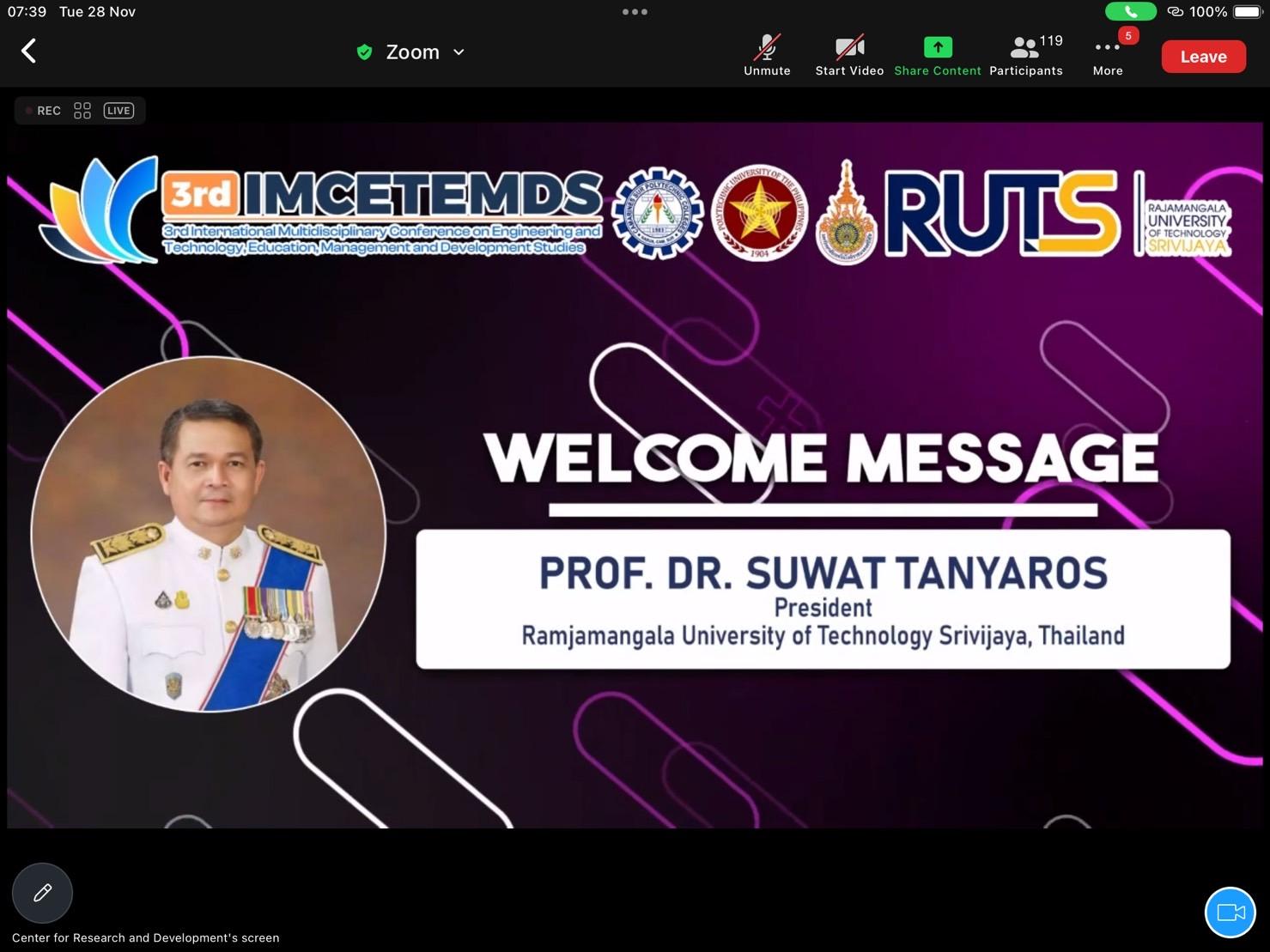
Task: Open the More options menu
Action: [1108, 56]
